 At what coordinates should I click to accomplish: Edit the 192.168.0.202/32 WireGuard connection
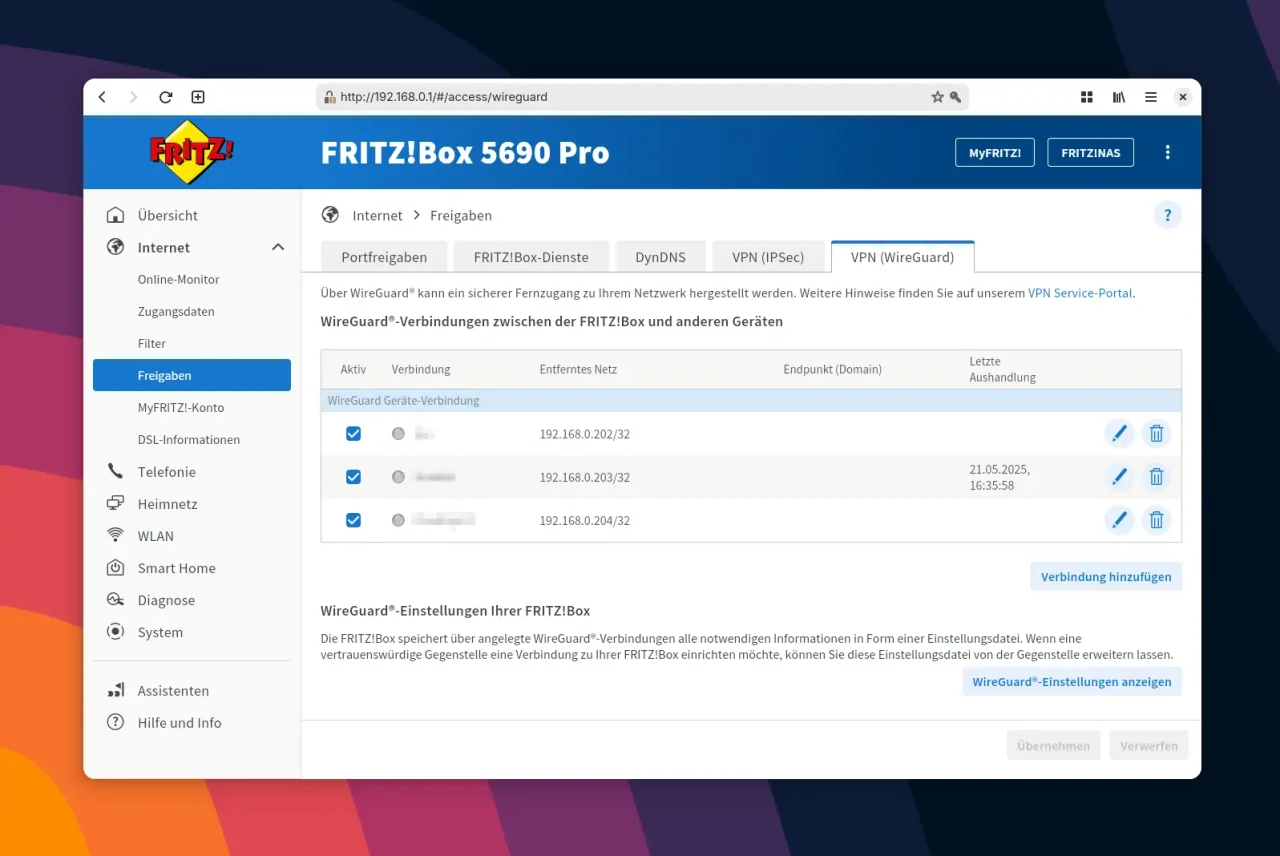(1119, 434)
